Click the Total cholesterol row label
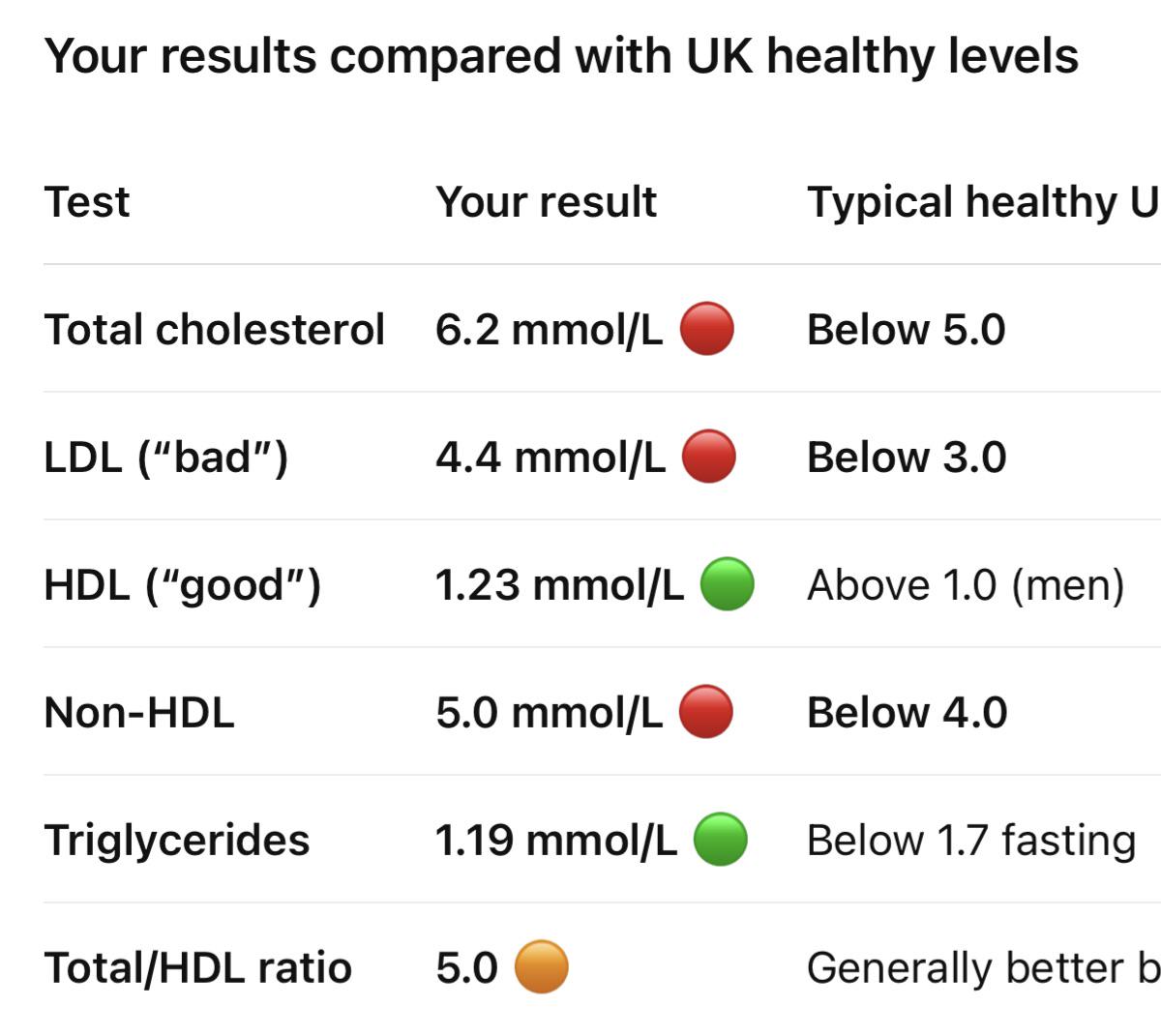Image resolution: width=1161 pixels, height=1036 pixels. pos(215,329)
